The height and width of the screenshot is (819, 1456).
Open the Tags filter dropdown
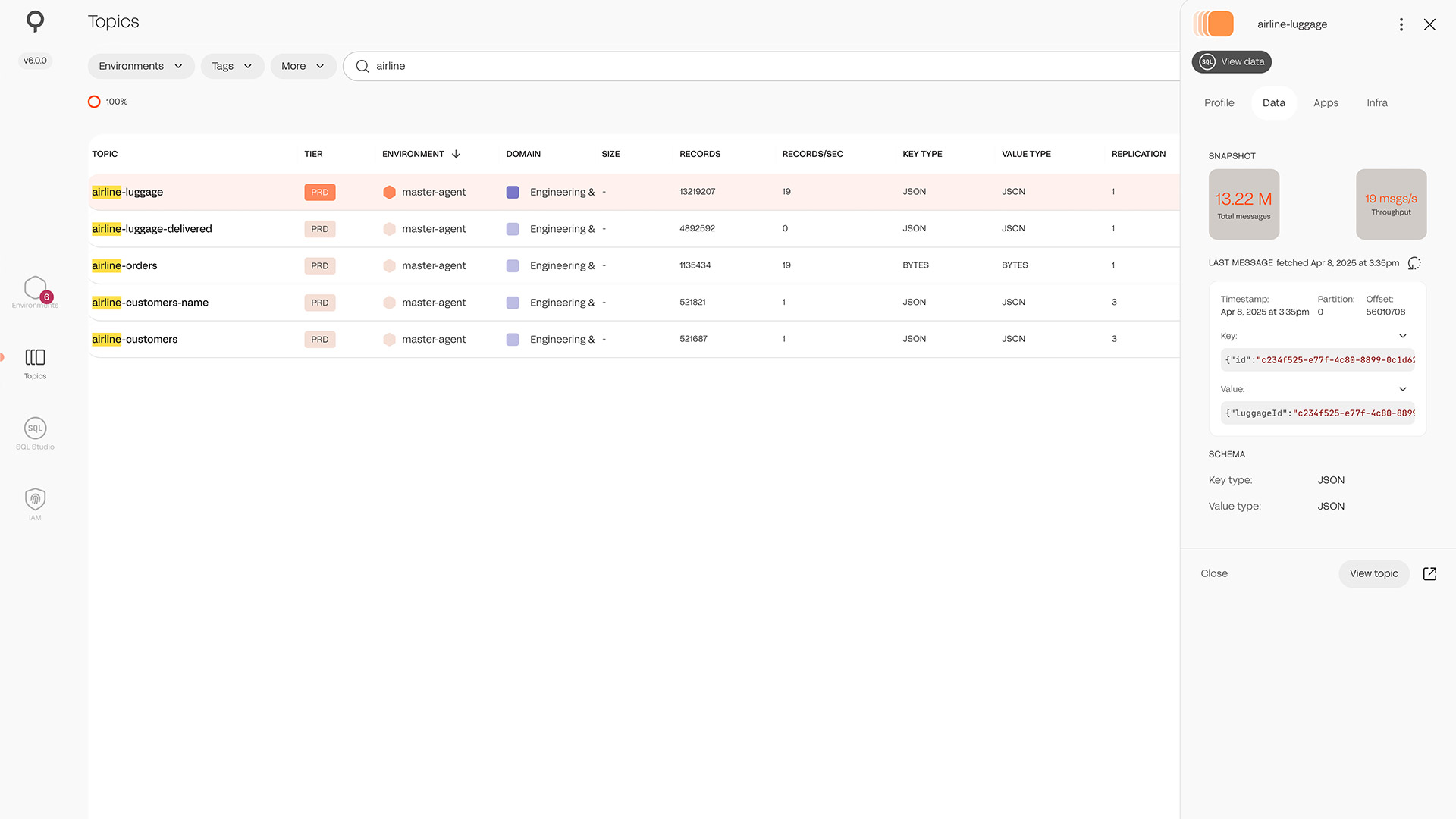(x=232, y=67)
